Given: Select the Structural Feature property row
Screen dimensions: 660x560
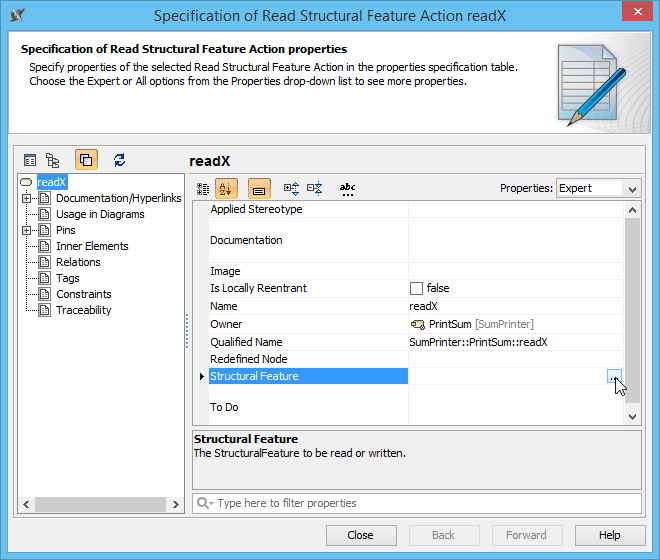Looking at the screenshot, I should click(416, 376).
